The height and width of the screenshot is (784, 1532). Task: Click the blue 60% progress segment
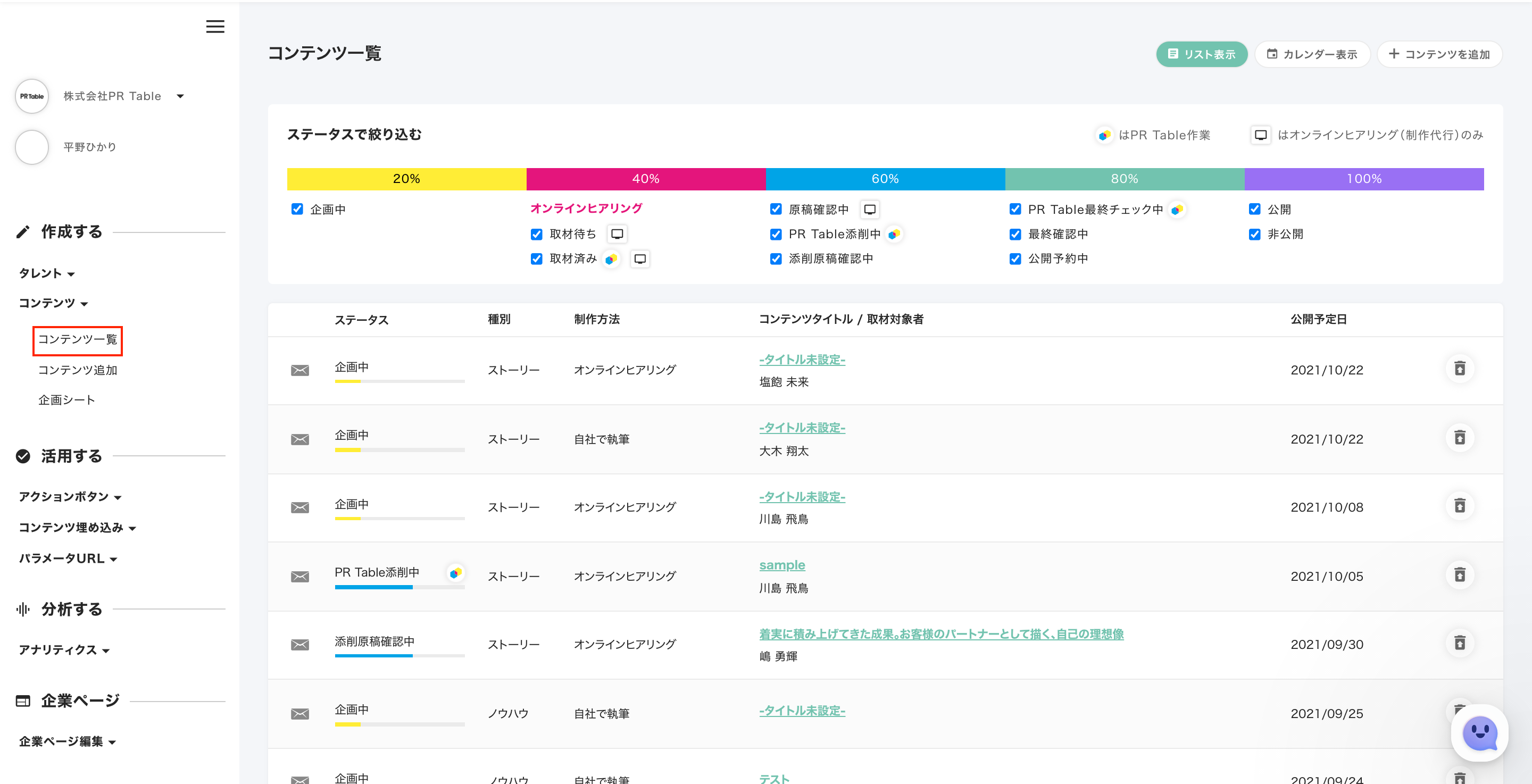pos(886,179)
